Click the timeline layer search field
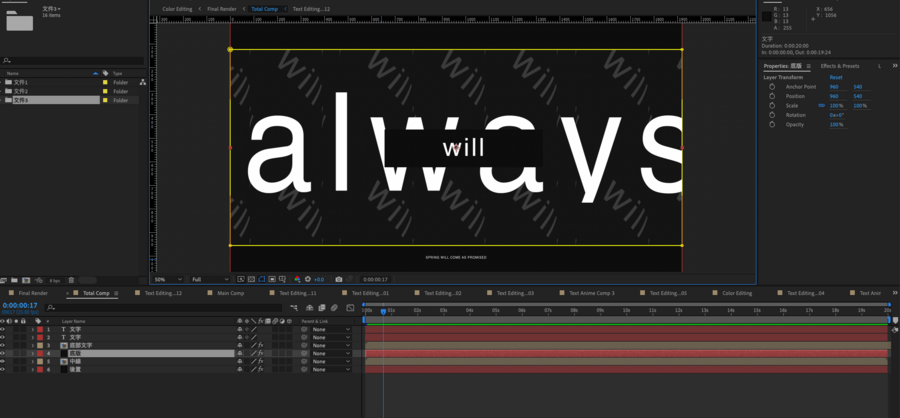 coord(164,308)
